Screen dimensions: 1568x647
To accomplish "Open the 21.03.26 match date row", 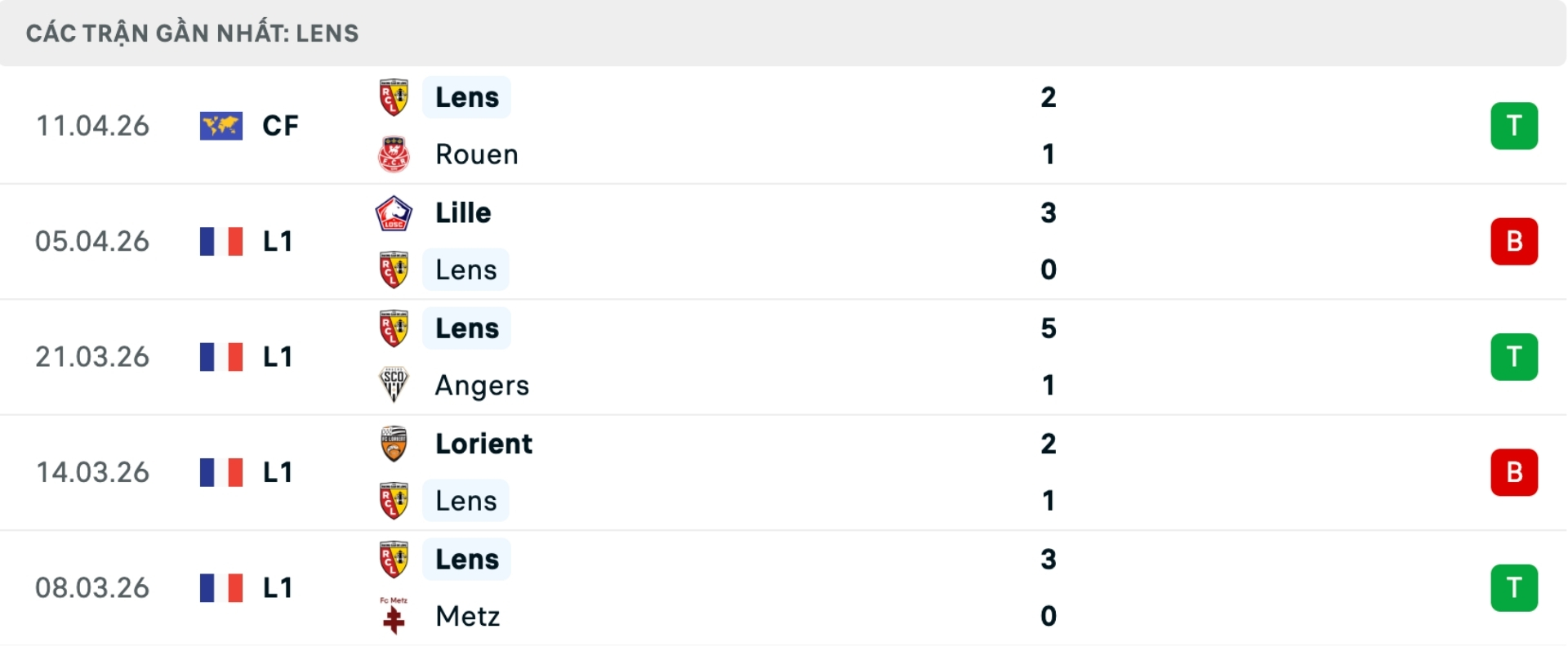I will pyautogui.click(x=92, y=357).
